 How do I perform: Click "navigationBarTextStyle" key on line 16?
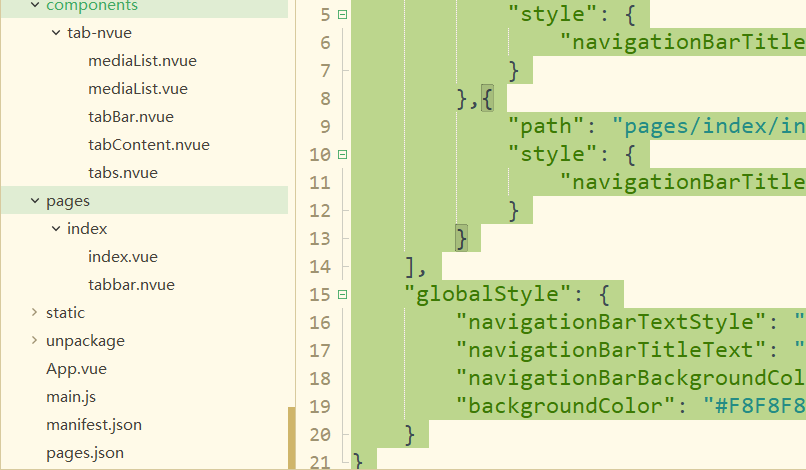point(611,322)
